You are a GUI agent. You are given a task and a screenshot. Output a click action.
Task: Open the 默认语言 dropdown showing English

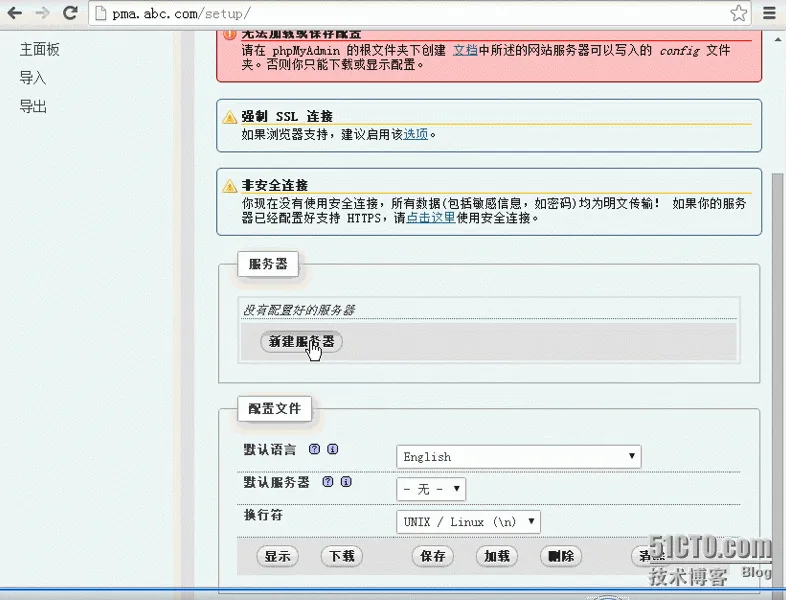pos(519,457)
